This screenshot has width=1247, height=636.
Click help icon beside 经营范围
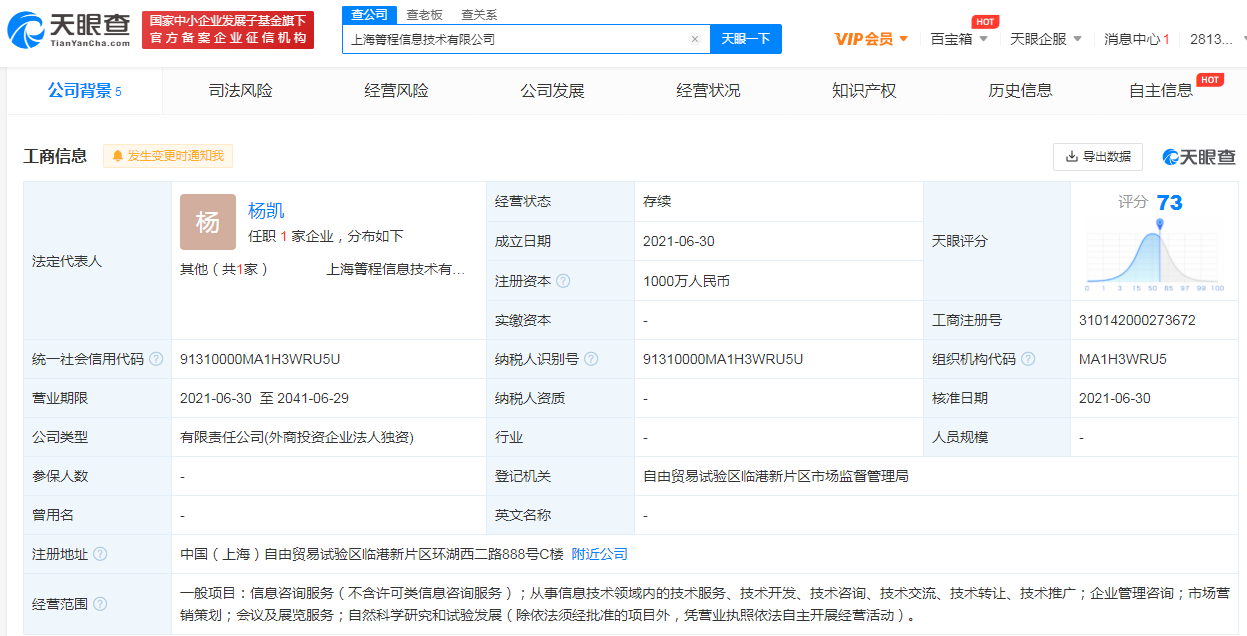[x=100, y=604]
